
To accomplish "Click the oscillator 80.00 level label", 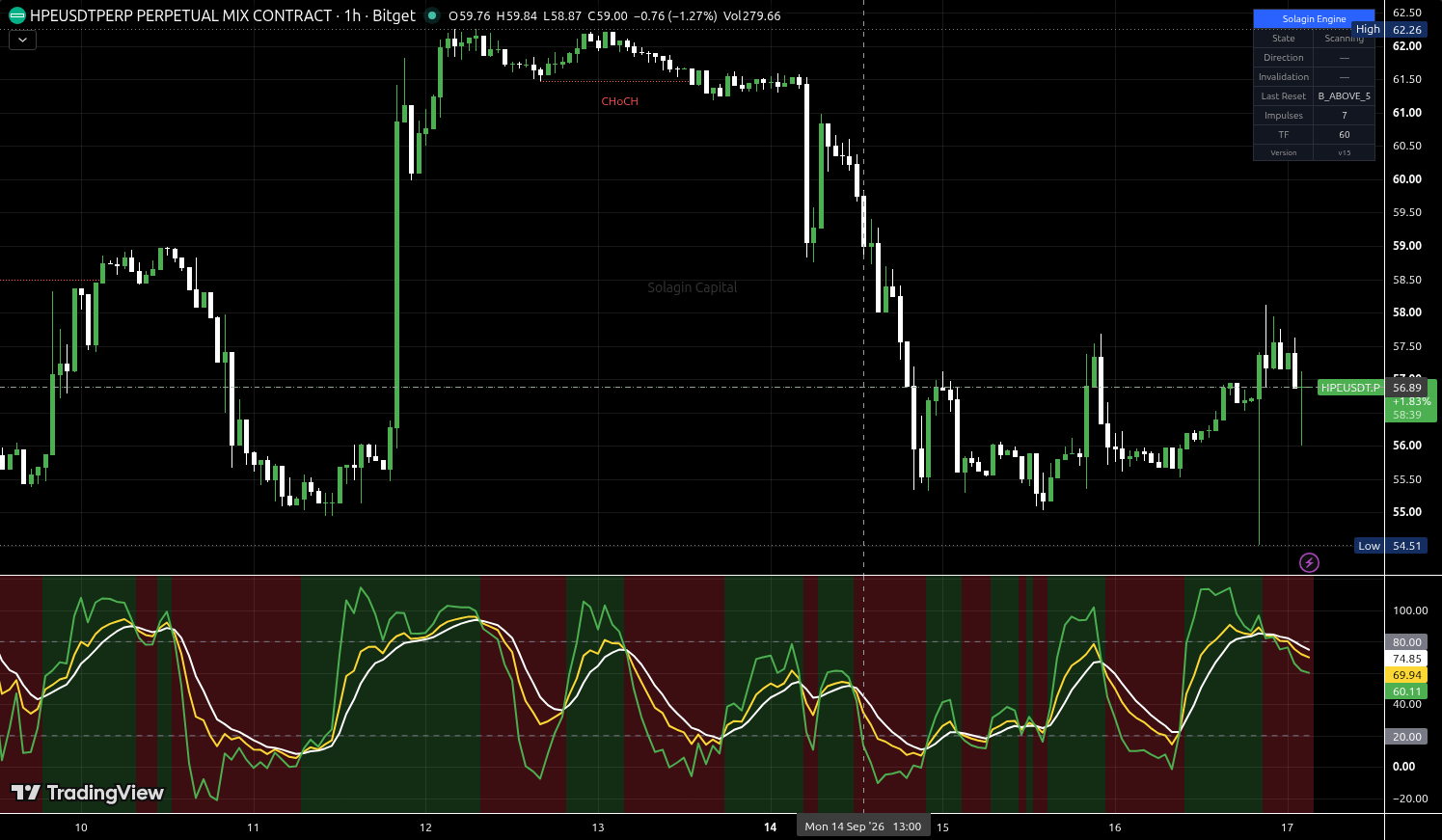I will (x=1406, y=642).
